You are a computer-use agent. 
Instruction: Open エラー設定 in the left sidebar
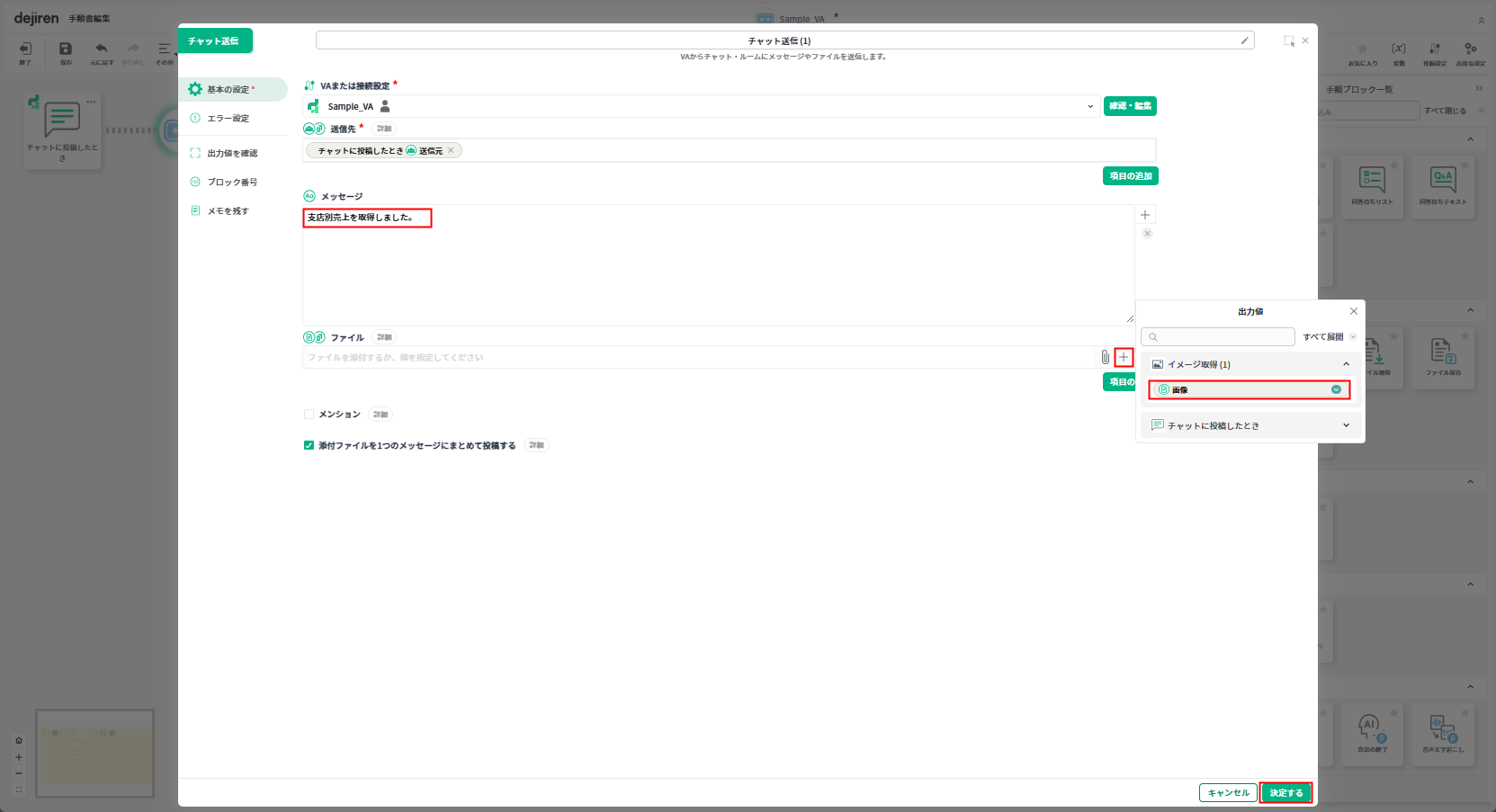click(x=228, y=119)
